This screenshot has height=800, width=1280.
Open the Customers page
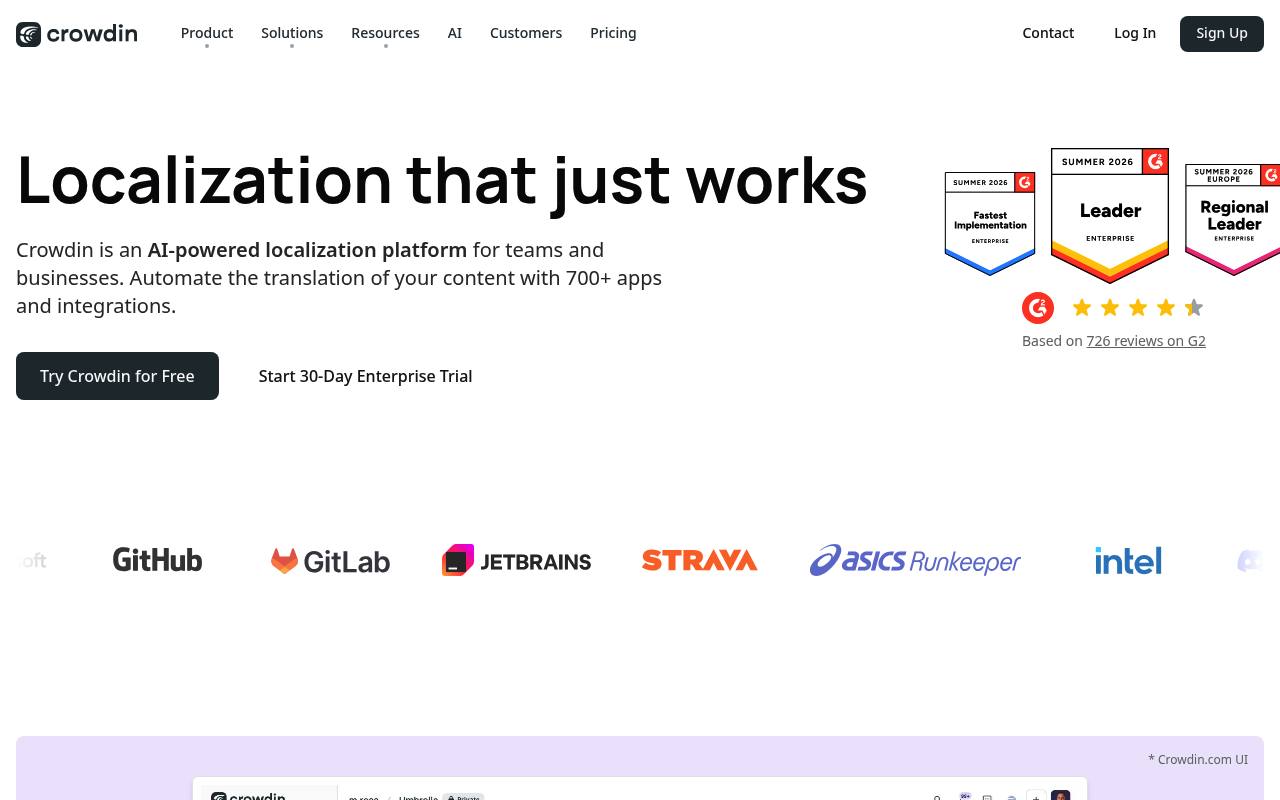[x=526, y=33]
